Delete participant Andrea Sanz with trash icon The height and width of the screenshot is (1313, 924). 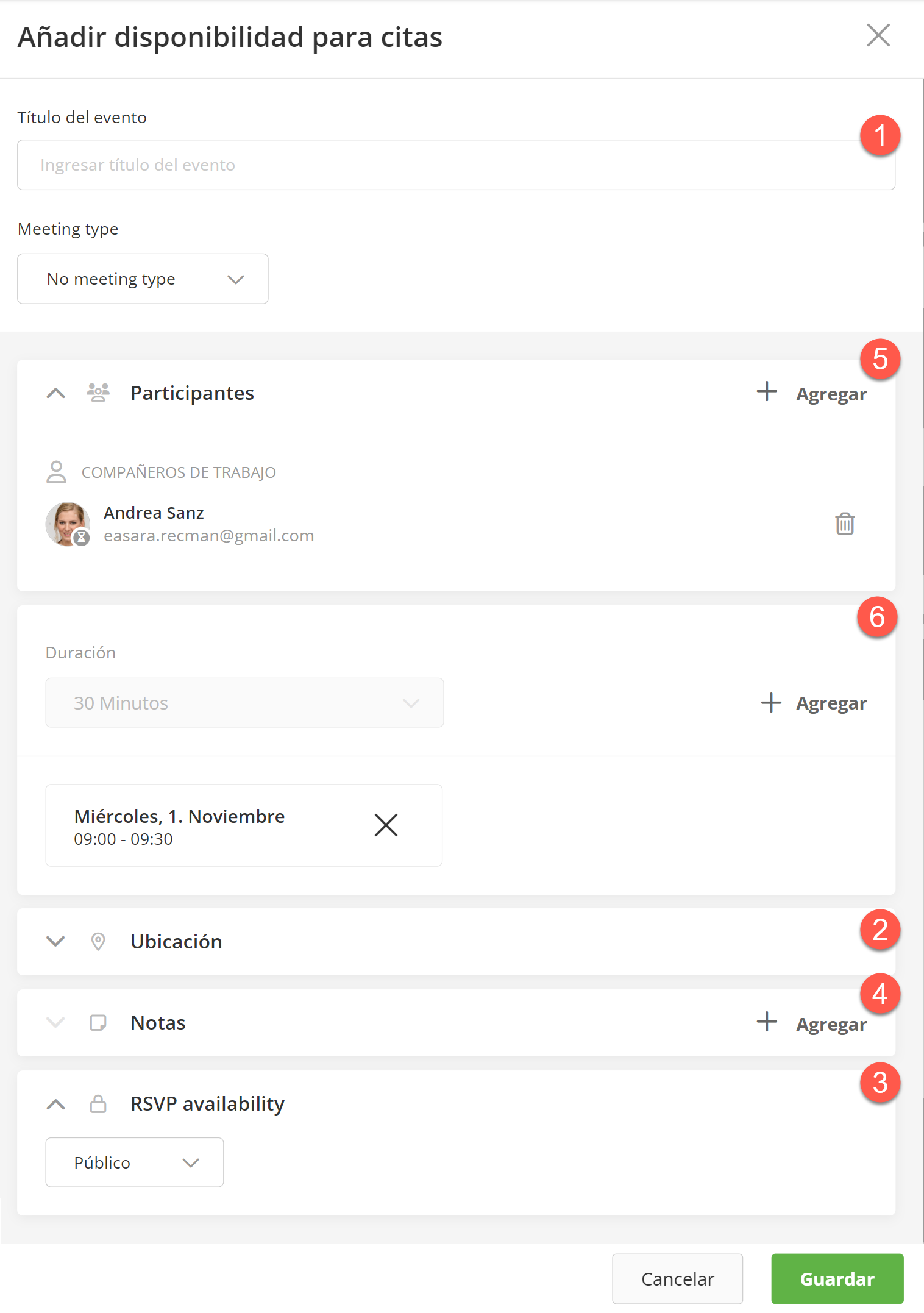click(844, 524)
